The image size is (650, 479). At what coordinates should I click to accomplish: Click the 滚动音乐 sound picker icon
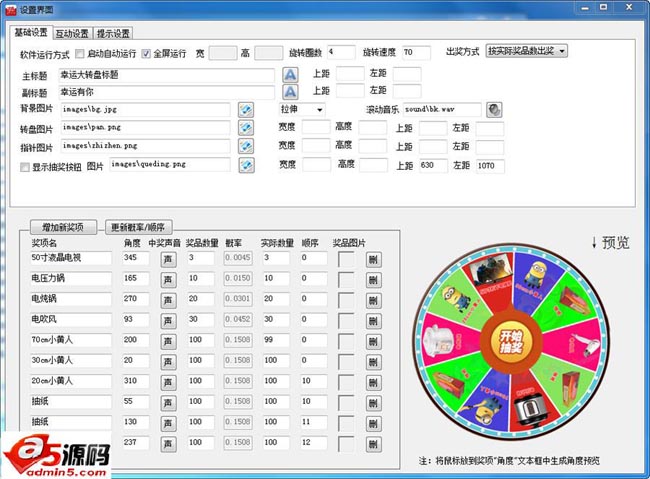[494, 110]
